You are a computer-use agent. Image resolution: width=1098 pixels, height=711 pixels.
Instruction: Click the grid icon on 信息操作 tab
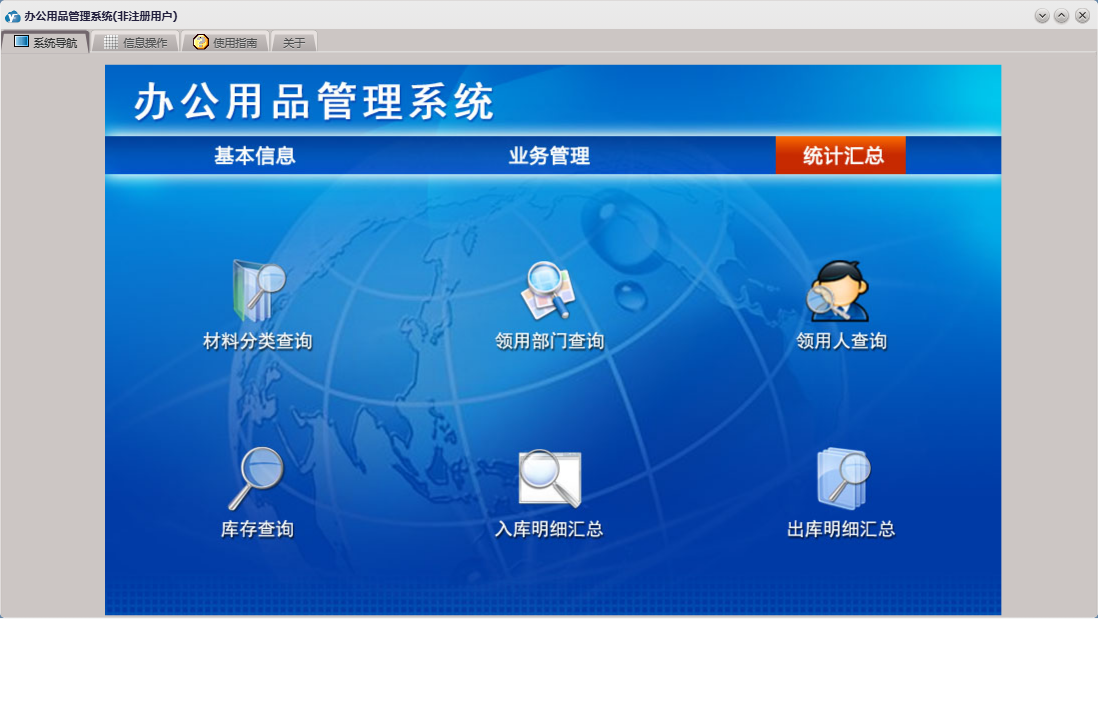click(x=111, y=42)
